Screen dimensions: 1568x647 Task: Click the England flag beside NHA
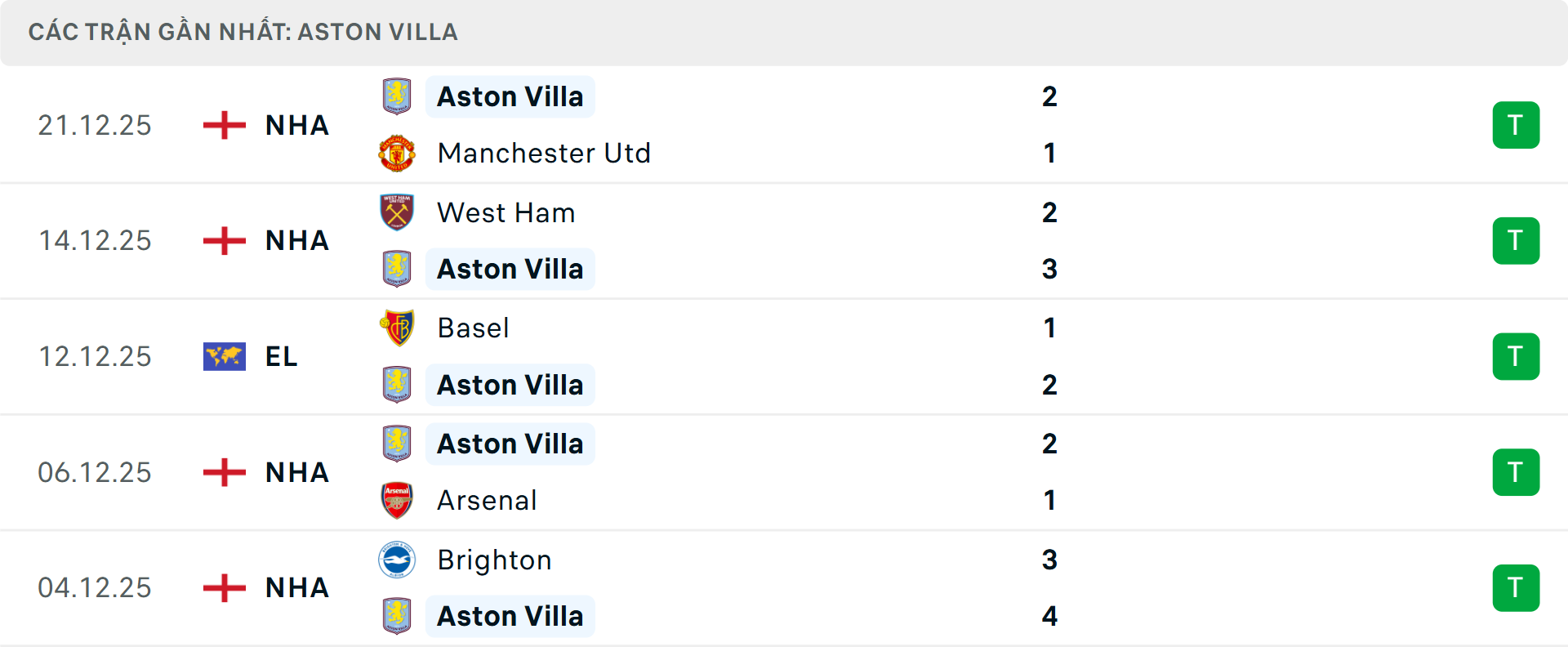(x=223, y=125)
